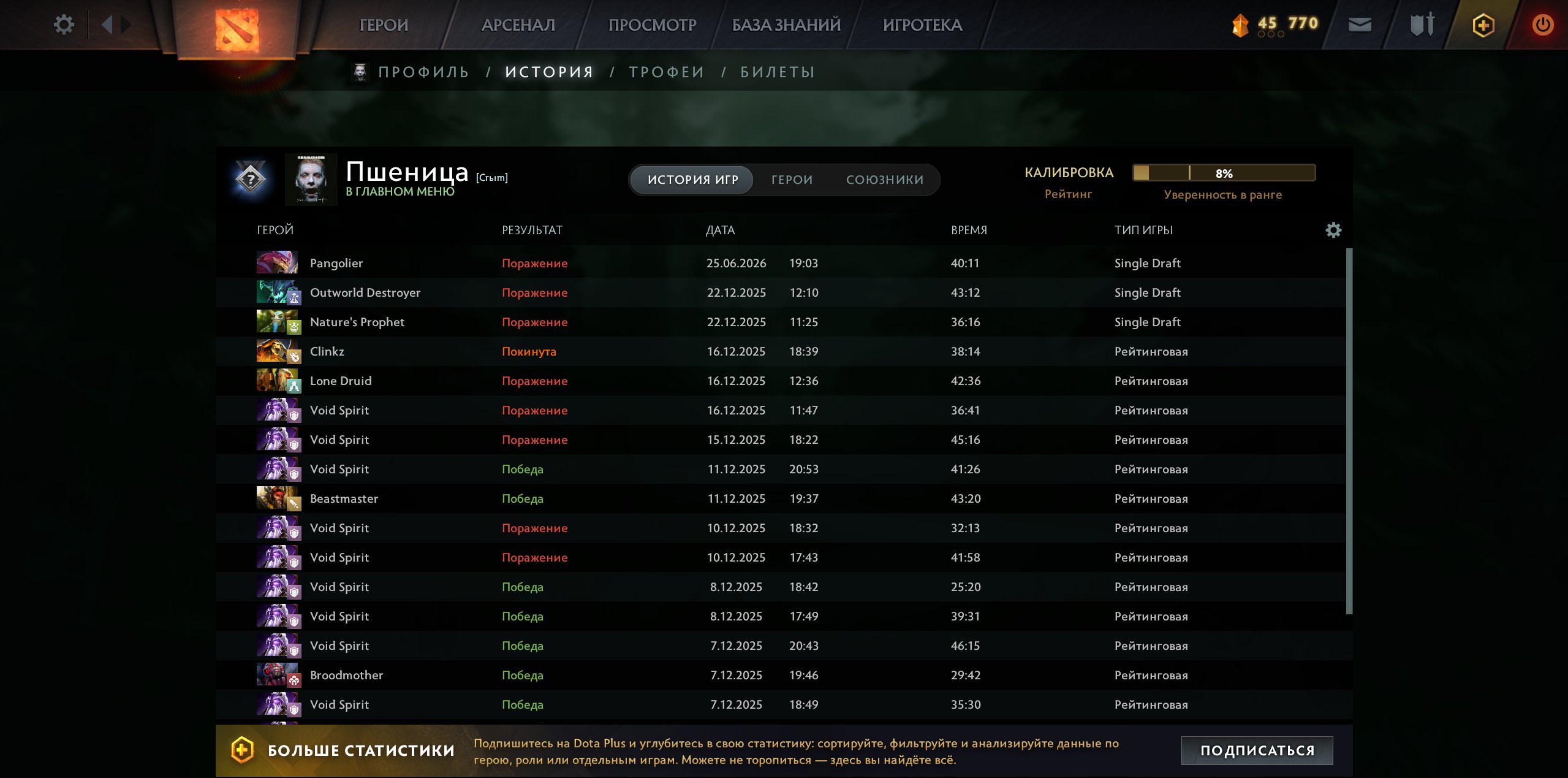Open the ИГРОТЕКА top menu
Viewport: 1568px width, 778px height.
click(x=922, y=25)
